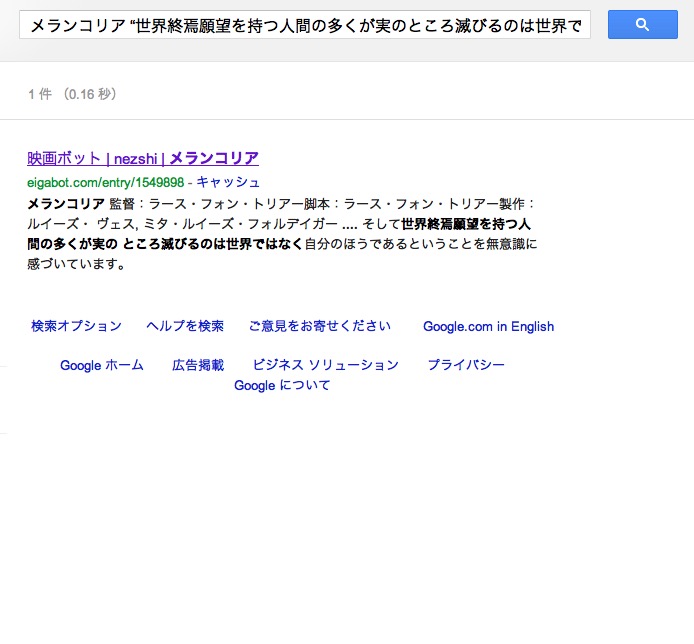
Task: Go to Google ホーム link
Action: pos(102,365)
